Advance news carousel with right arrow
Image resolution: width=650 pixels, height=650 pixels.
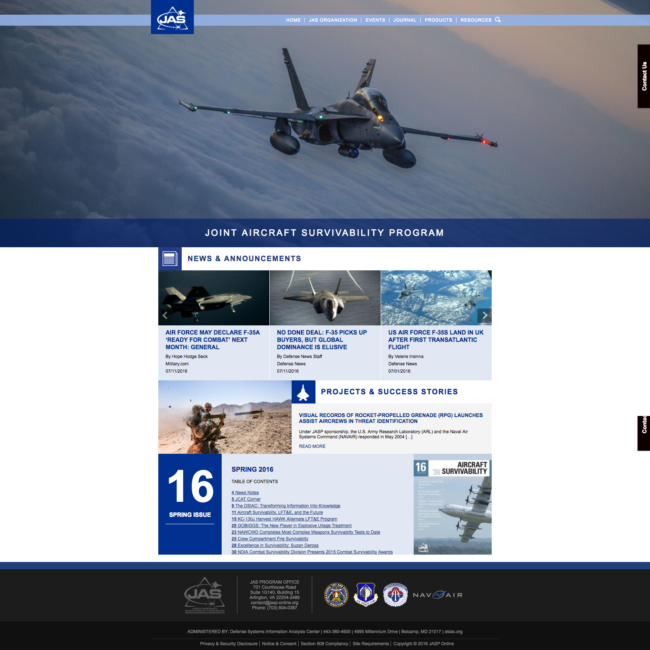point(485,315)
